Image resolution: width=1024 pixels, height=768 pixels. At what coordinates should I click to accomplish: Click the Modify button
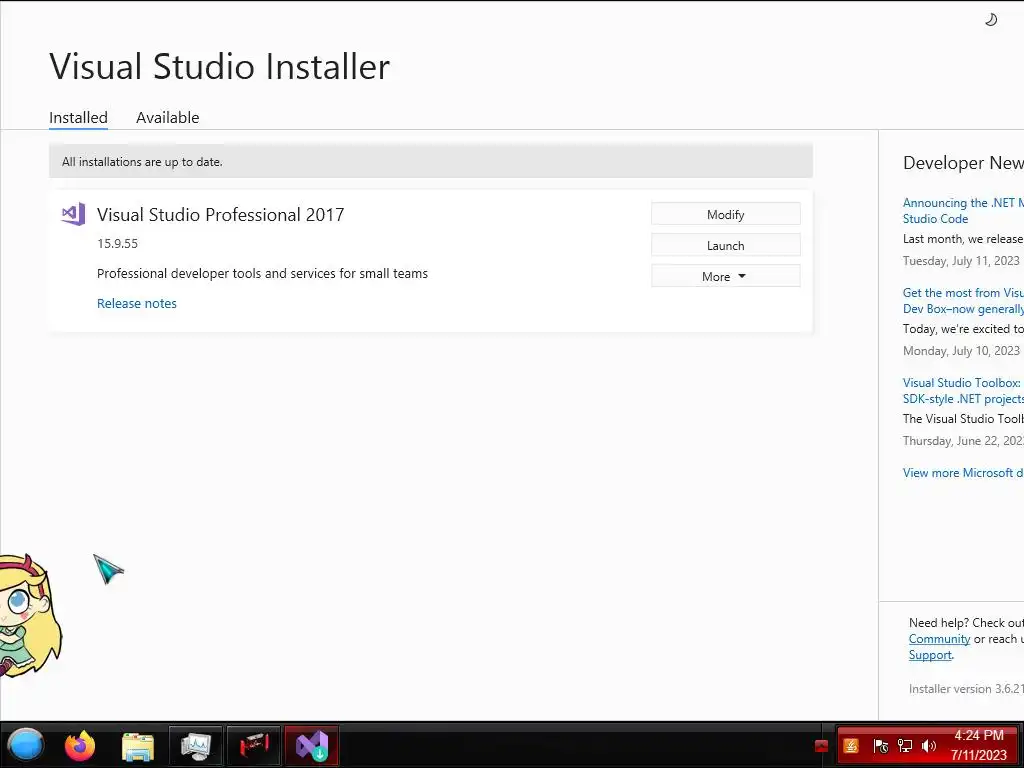[726, 214]
